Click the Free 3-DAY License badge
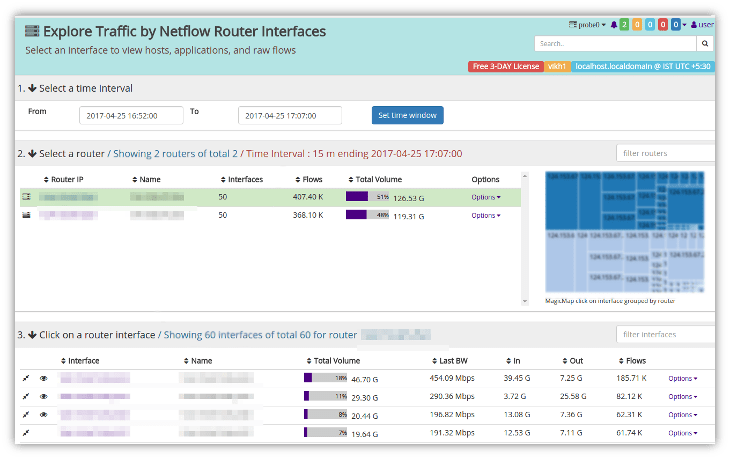This screenshot has height=459, width=730. pyautogui.click(x=506, y=67)
